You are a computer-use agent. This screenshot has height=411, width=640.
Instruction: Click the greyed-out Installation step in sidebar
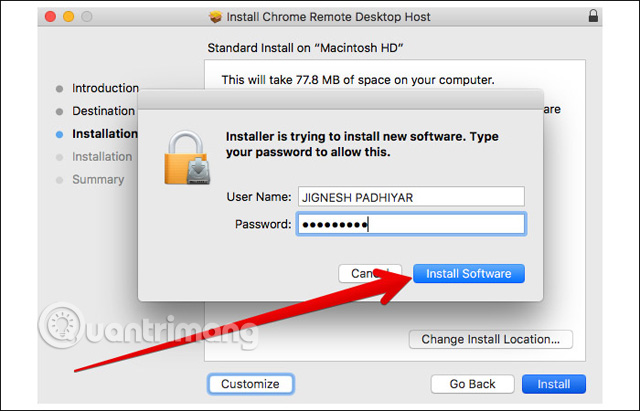[102, 157]
